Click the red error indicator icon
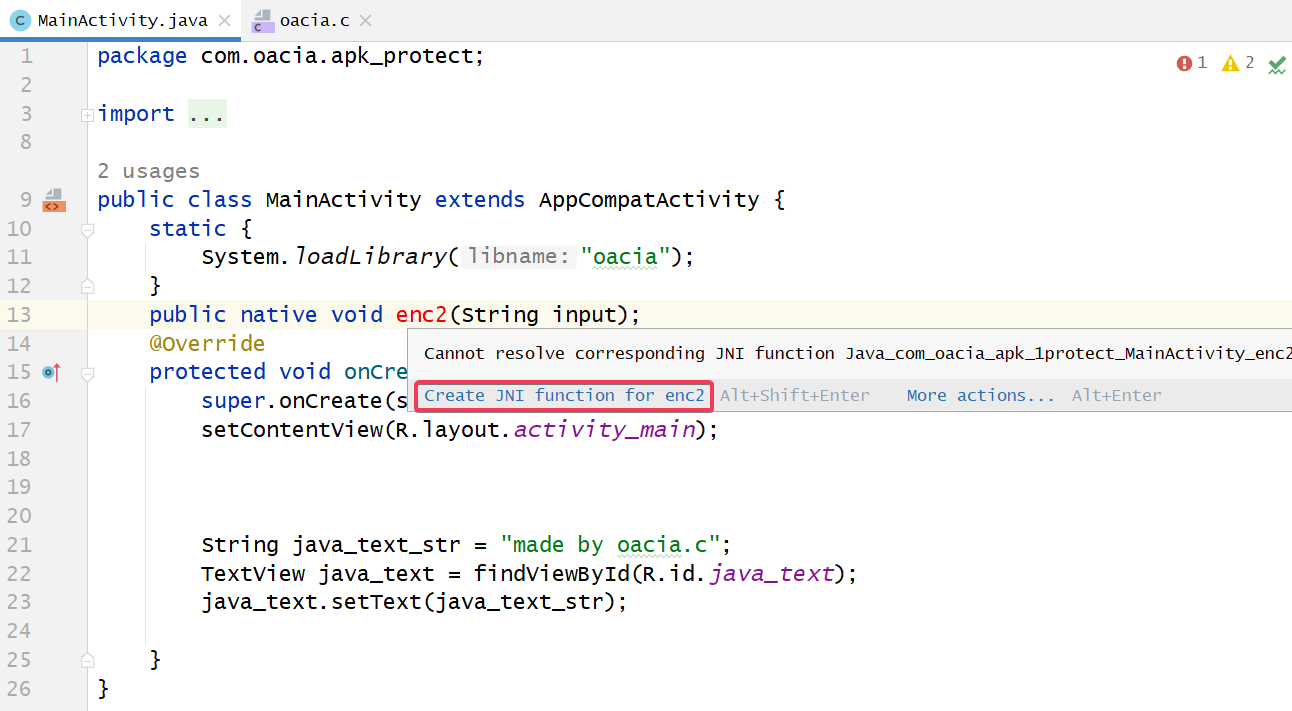Screen dimensions: 1292x711 [x=1184, y=63]
